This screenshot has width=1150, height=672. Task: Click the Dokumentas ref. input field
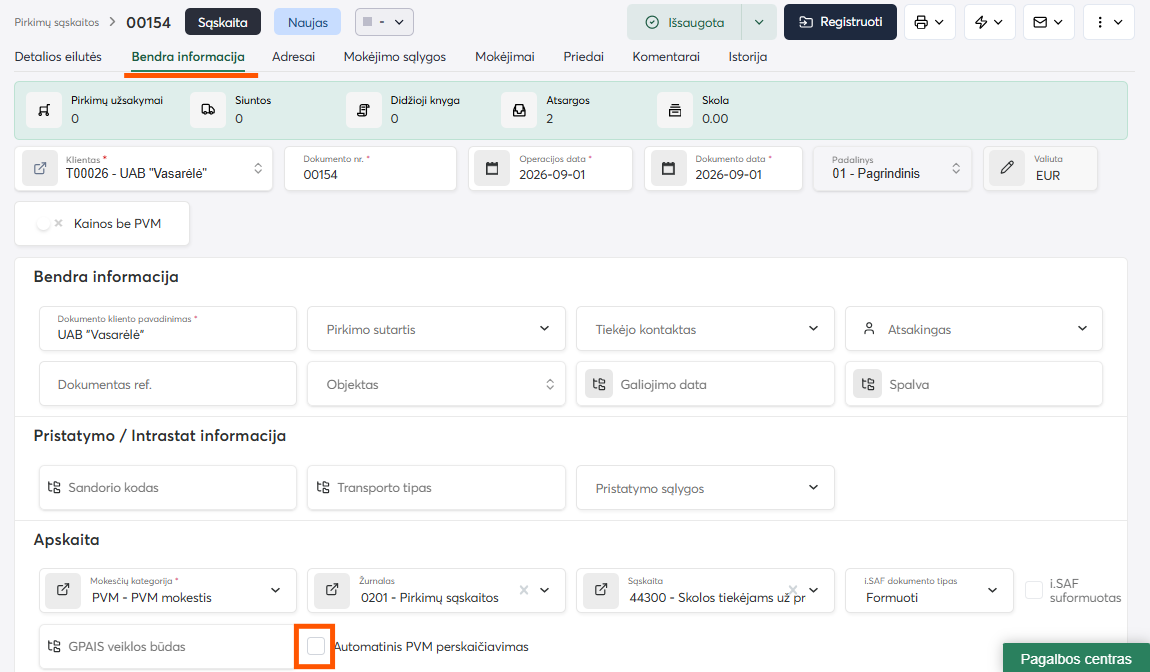(168, 384)
